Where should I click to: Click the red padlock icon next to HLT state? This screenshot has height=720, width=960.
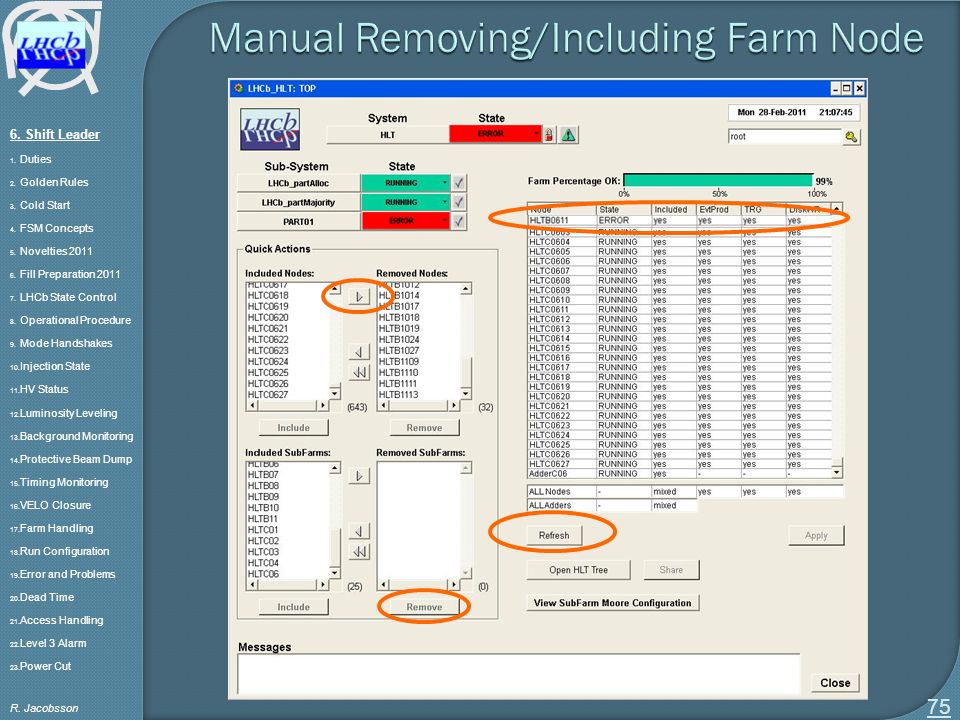pos(549,134)
